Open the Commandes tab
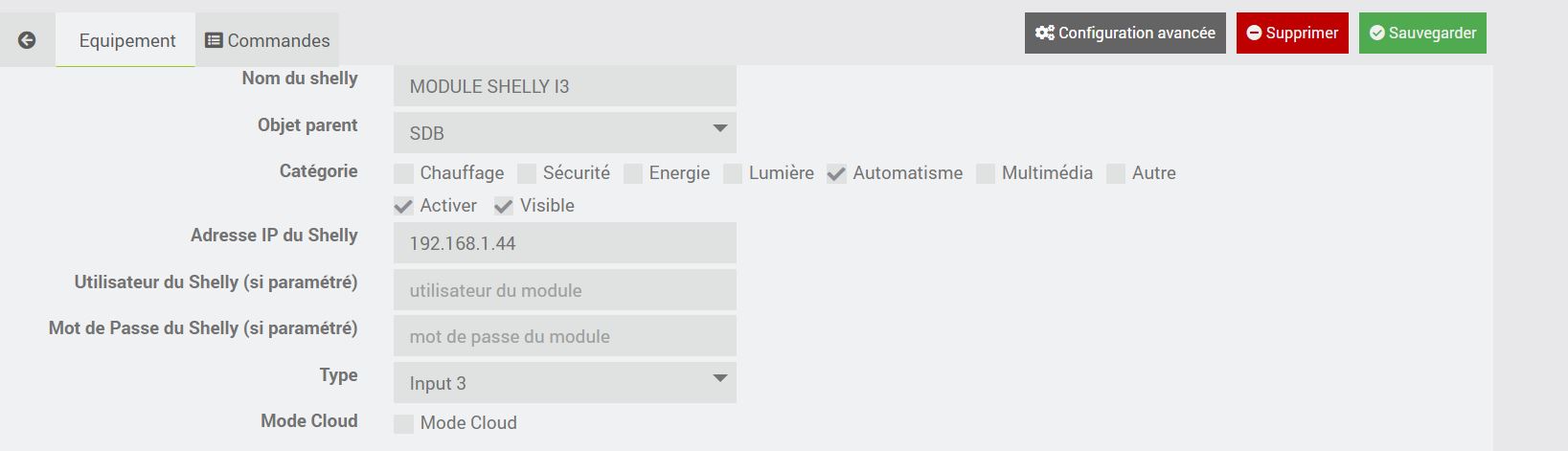The height and width of the screenshot is (451, 1568). (x=267, y=40)
